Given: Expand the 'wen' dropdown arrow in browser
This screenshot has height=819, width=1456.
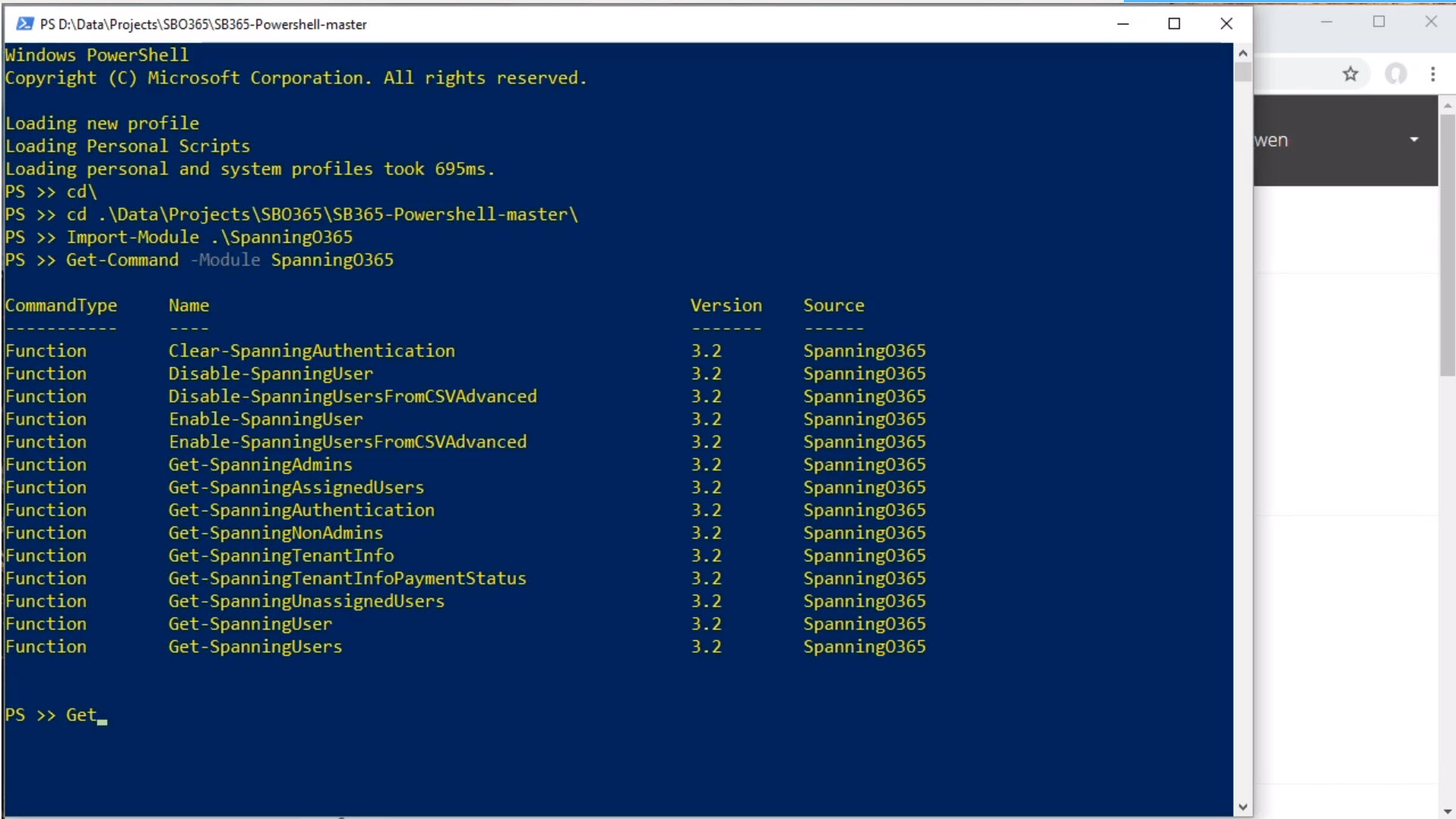Looking at the screenshot, I should point(1414,140).
